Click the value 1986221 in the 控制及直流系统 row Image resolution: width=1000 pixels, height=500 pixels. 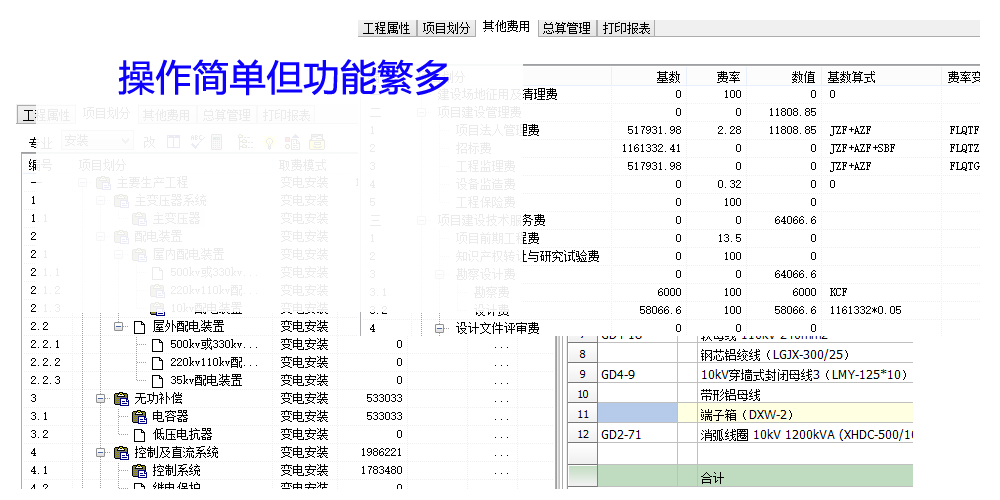pos(381,453)
